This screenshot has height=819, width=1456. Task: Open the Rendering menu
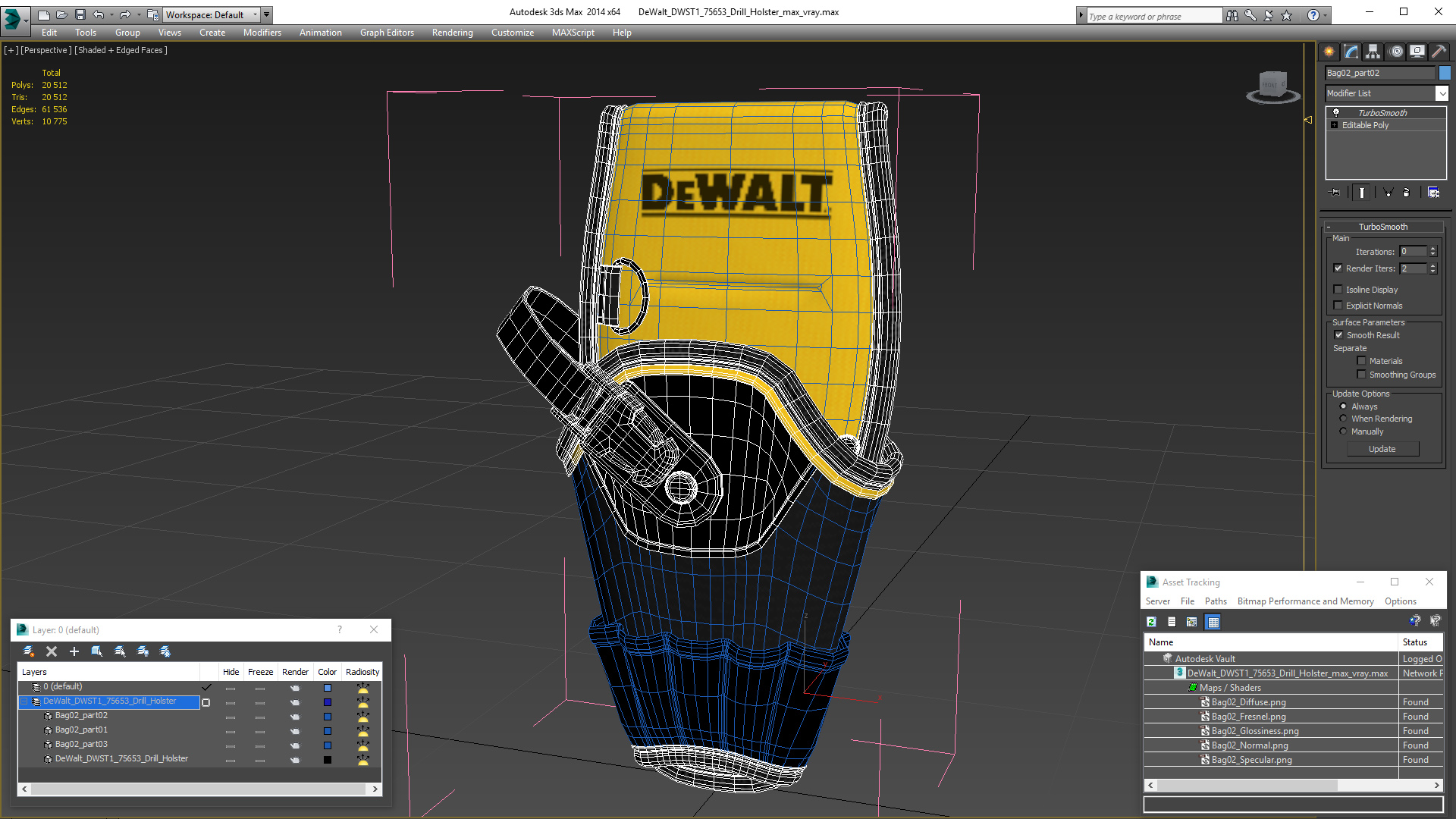pos(452,33)
